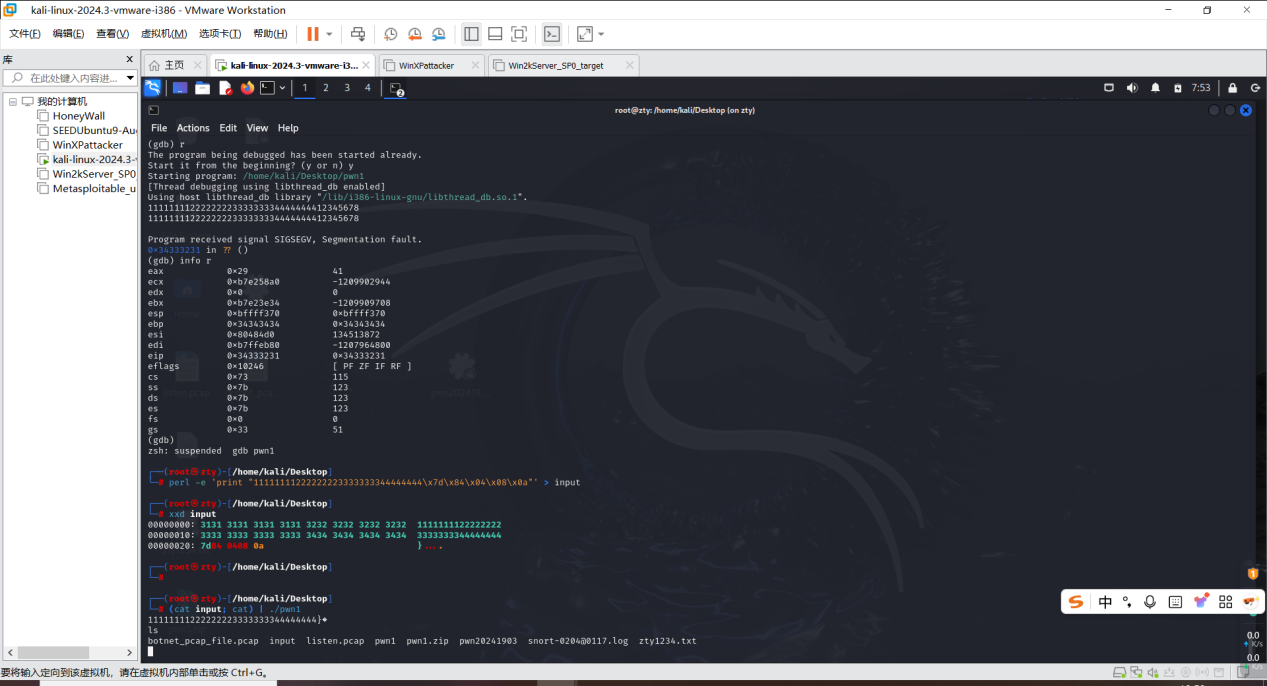Open the Kali applications menu dragon icon
Image resolution: width=1267 pixels, height=686 pixels.
[x=152, y=88]
